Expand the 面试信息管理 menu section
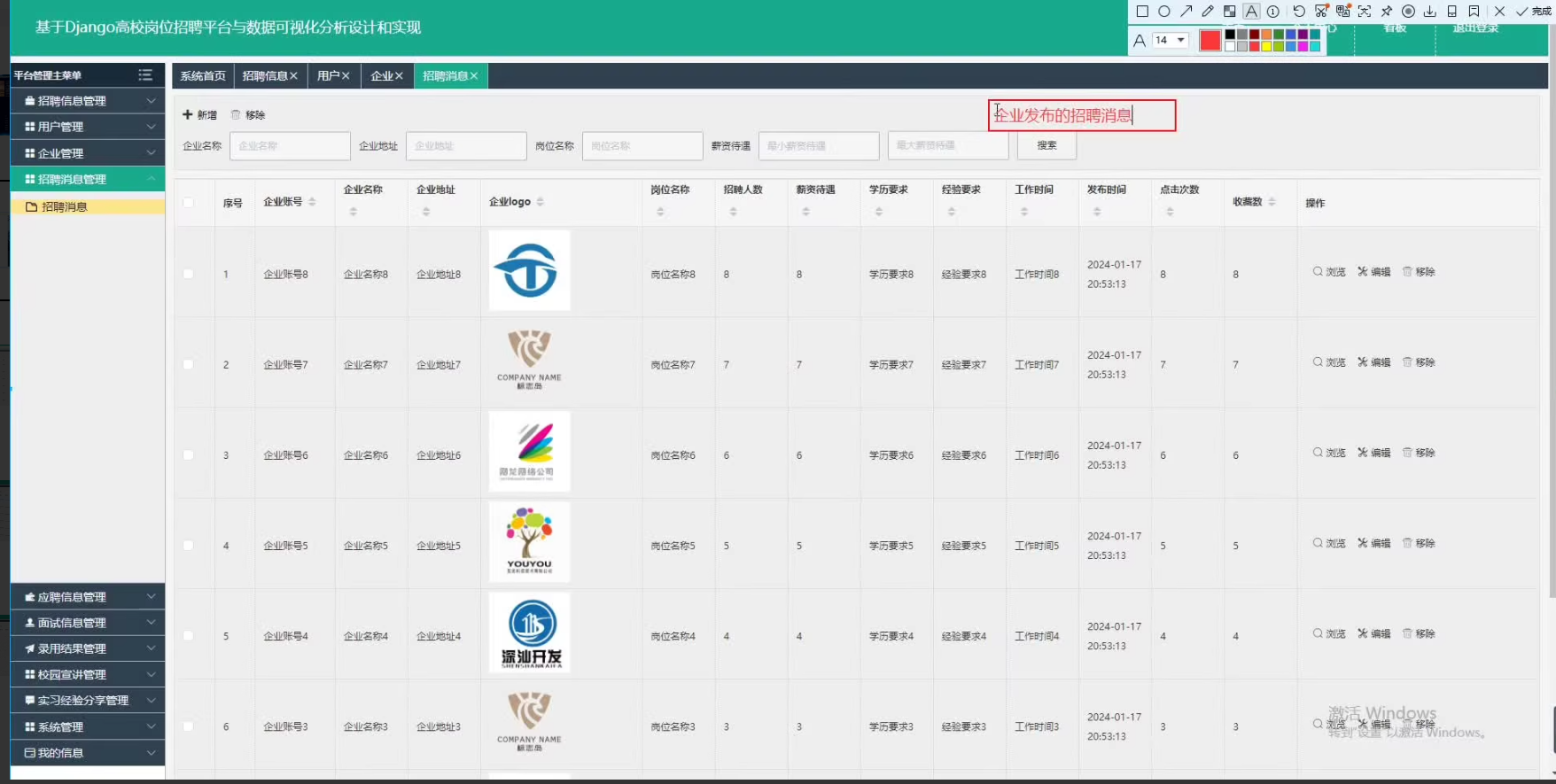This screenshot has height=784, width=1556. click(x=88, y=623)
